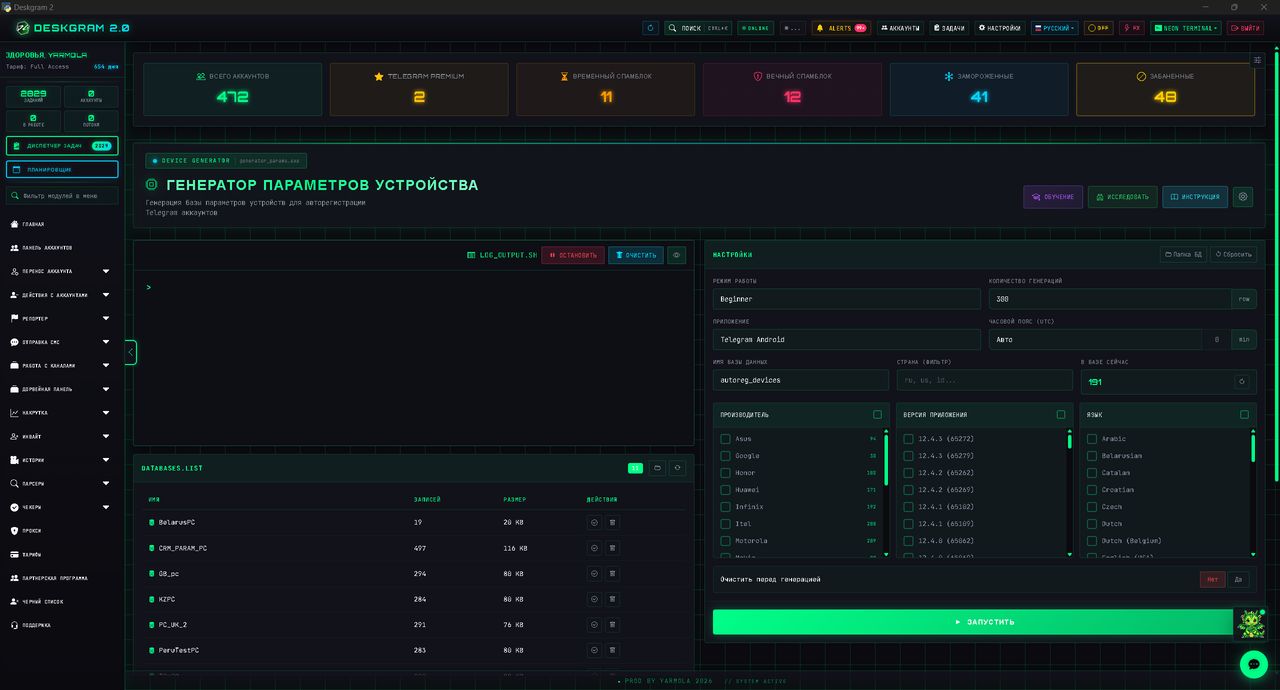
Task: Open the Neon Terminal theme dropdown
Action: coord(1185,28)
